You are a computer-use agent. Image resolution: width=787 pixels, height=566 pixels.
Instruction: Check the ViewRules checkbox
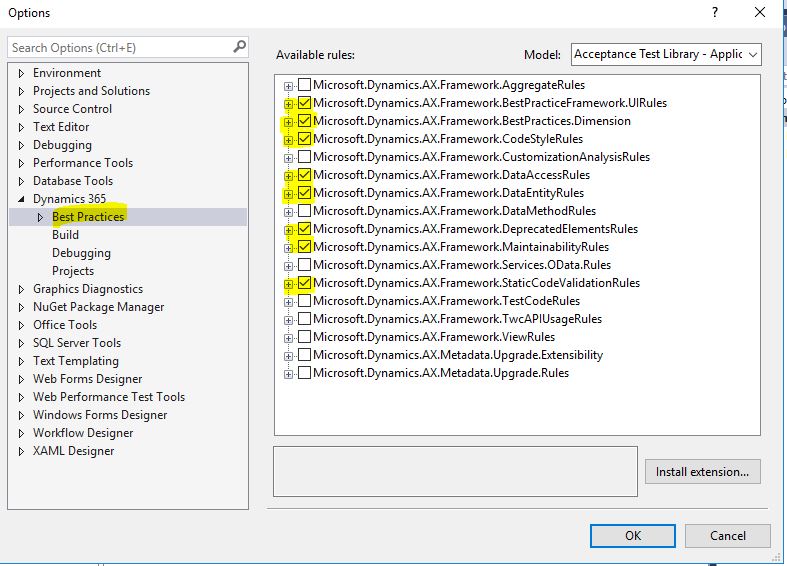tap(304, 337)
